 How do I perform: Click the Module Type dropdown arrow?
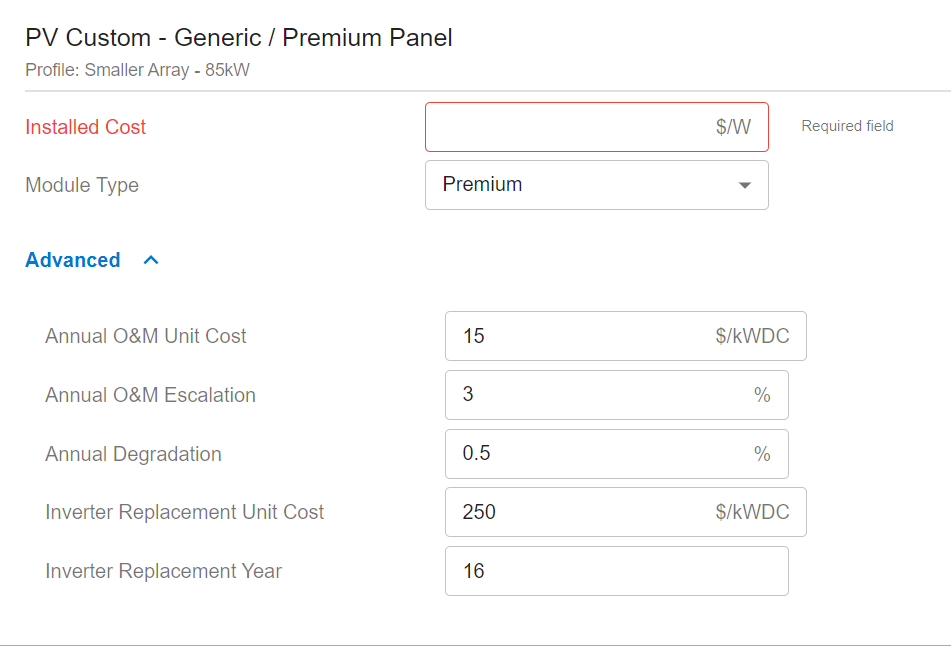point(744,185)
